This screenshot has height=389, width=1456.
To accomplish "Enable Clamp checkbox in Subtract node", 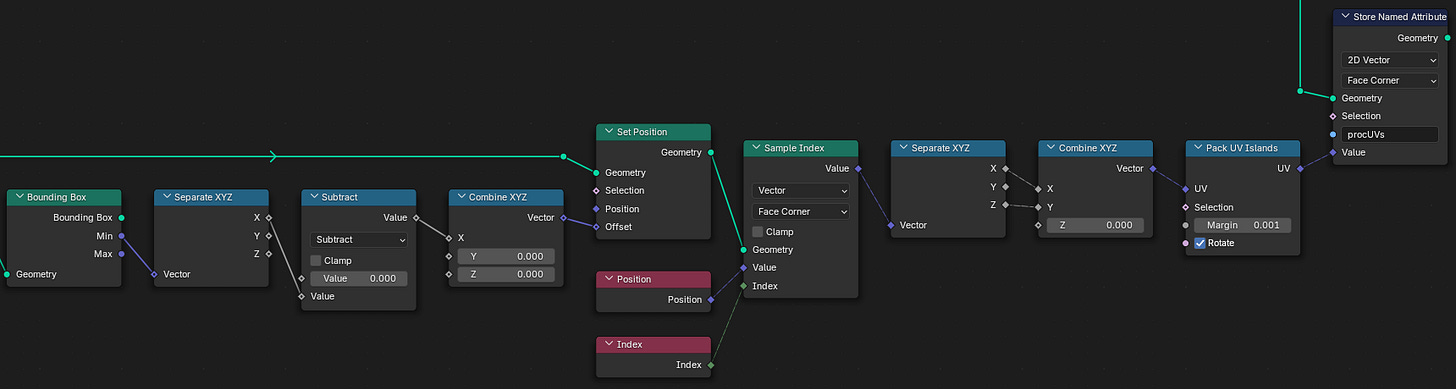I will pyautogui.click(x=316, y=260).
